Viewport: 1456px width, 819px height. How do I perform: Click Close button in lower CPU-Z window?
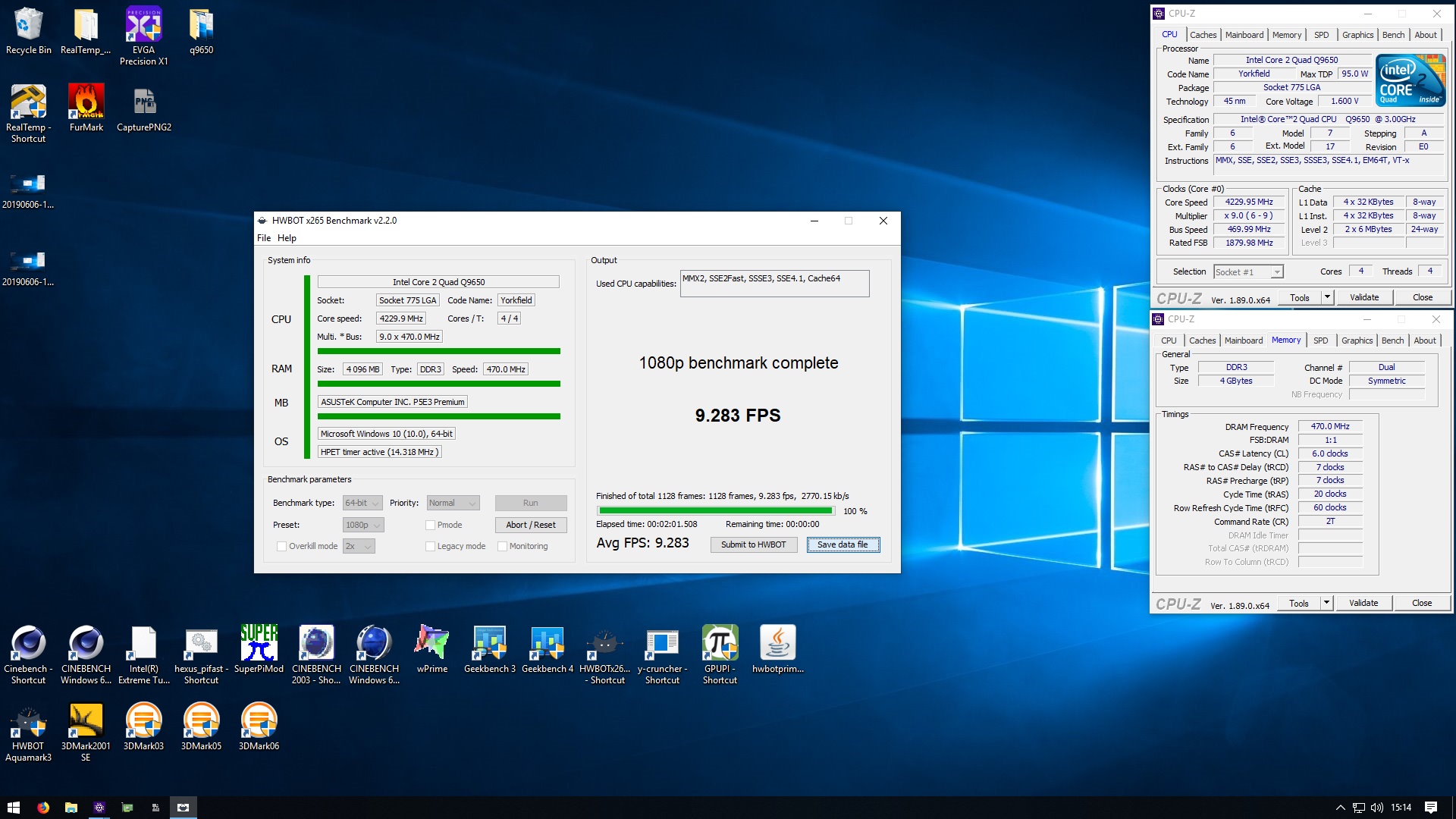click(x=1422, y=603)
